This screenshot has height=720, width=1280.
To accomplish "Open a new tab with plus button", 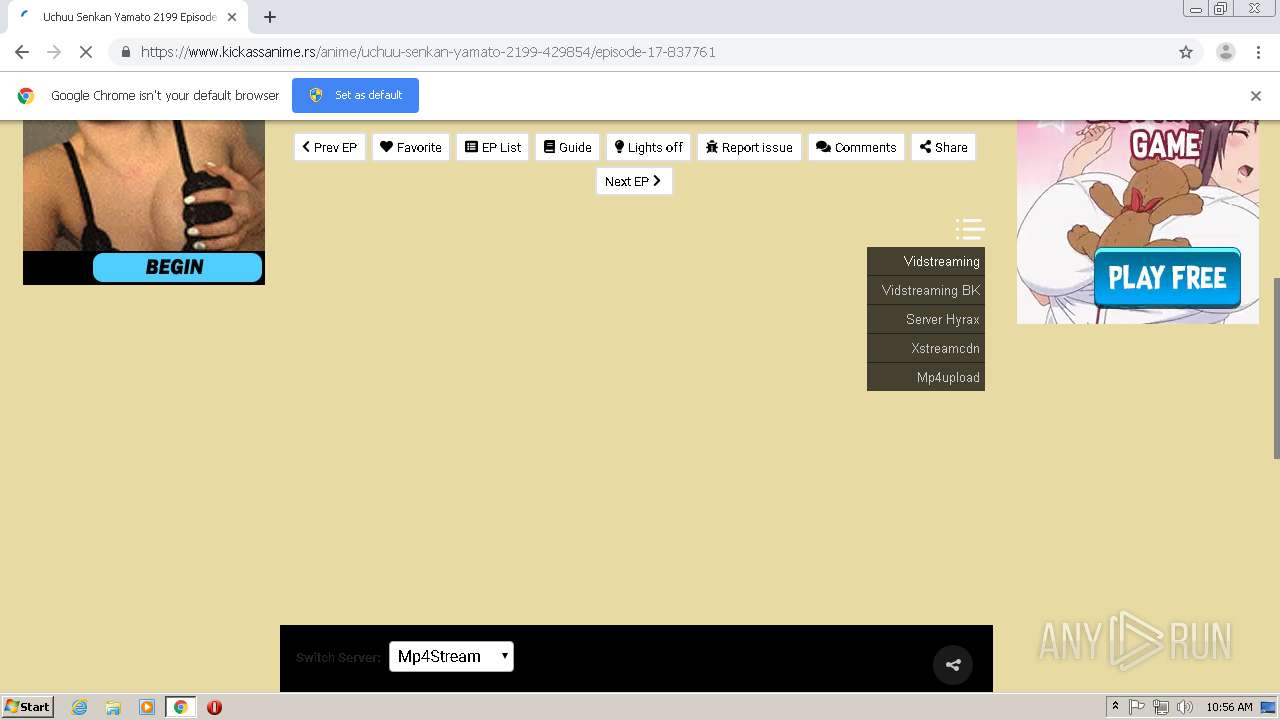I will pos(270,17).
